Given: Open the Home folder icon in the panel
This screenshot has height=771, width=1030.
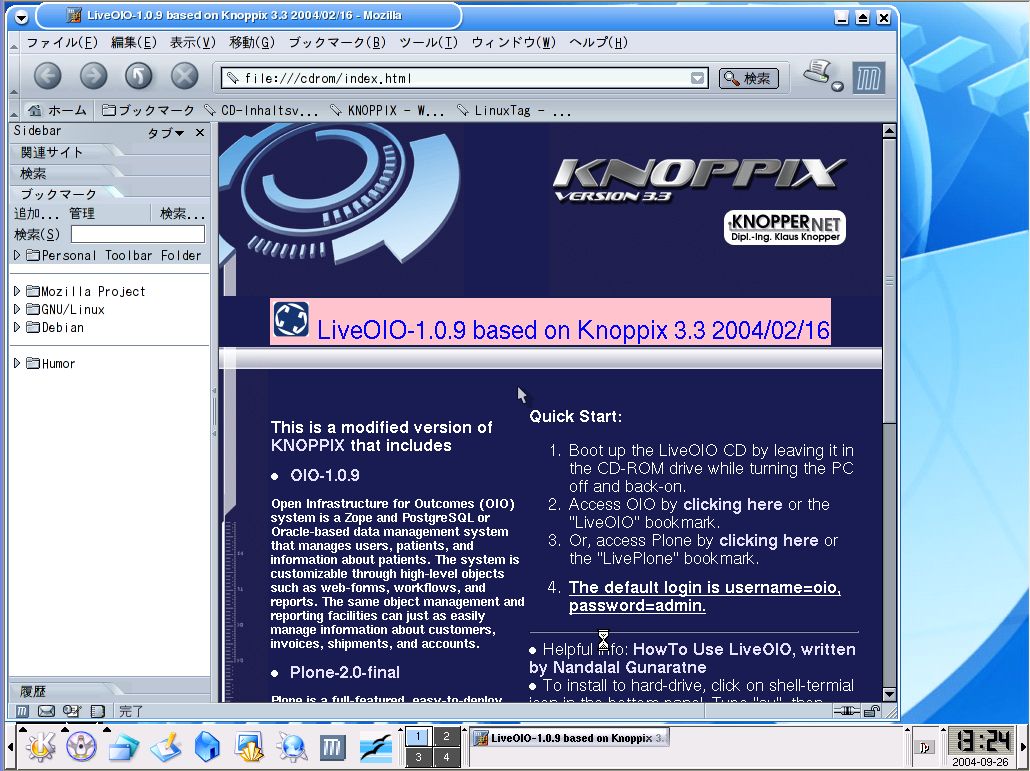Looking at the screenshot, I should pyautogui.click(x=207, y=747).
